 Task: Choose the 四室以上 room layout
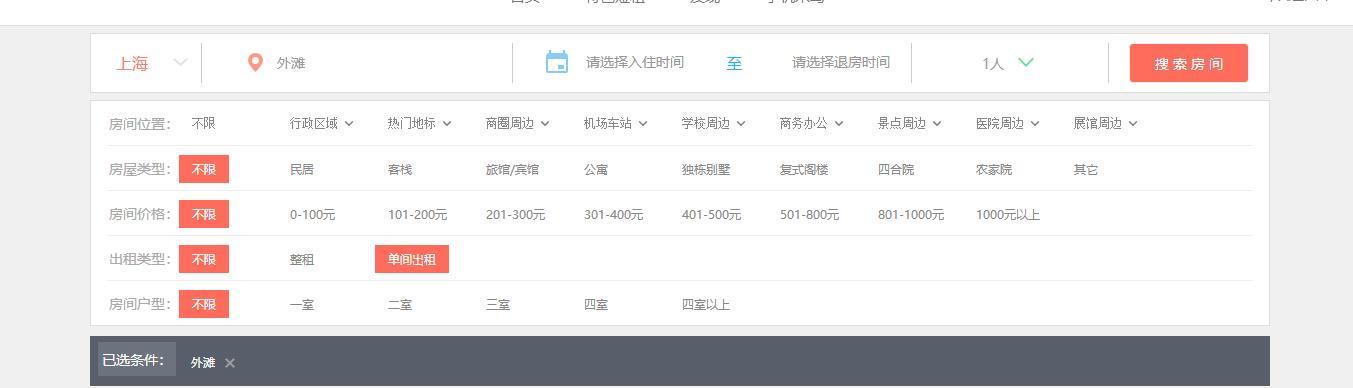[x=706, y=305]
